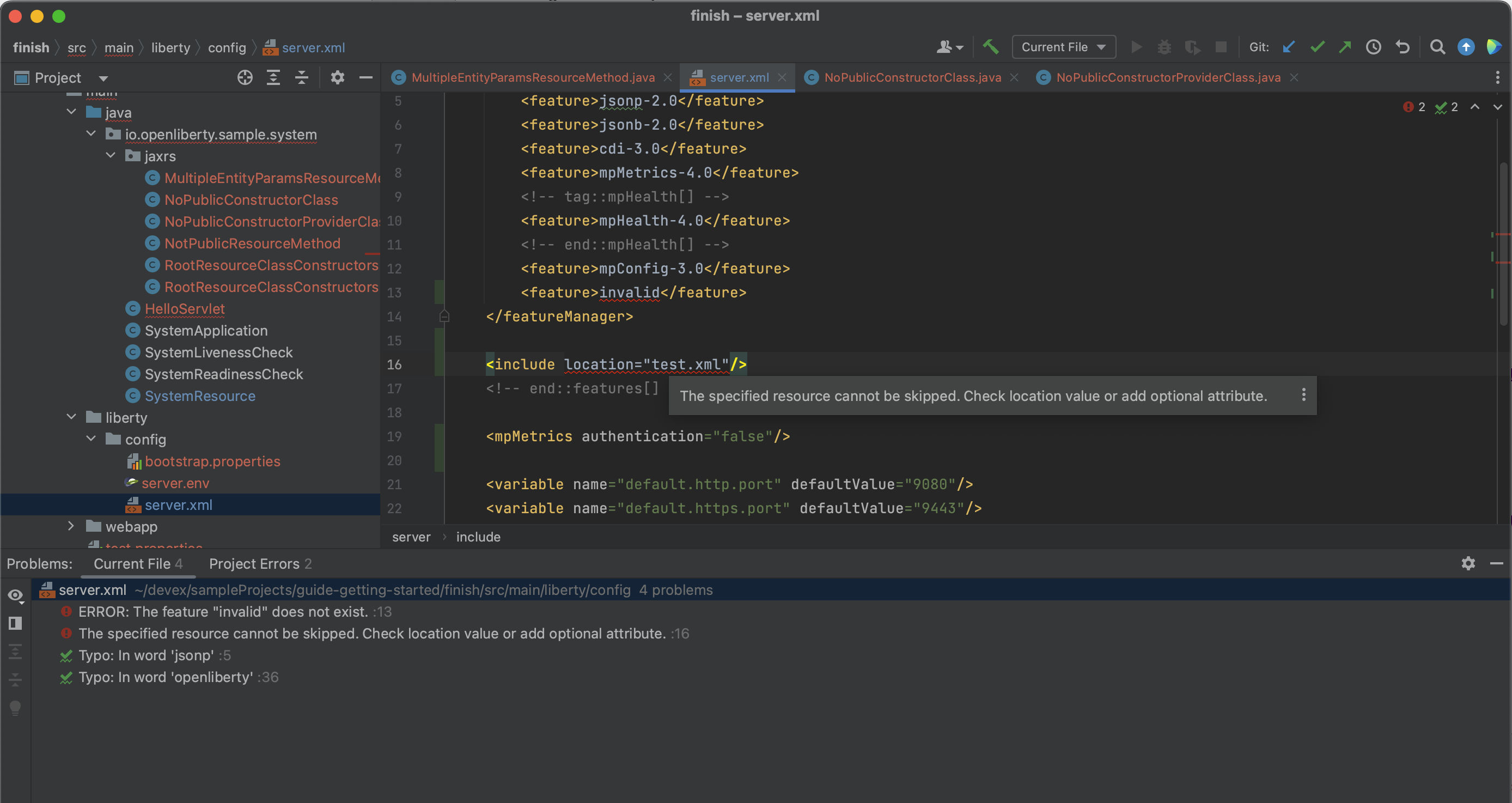Screen dimensions: 1512x803
Task: Toggle editor preview in Problems panel
Action: coord(15,623)
